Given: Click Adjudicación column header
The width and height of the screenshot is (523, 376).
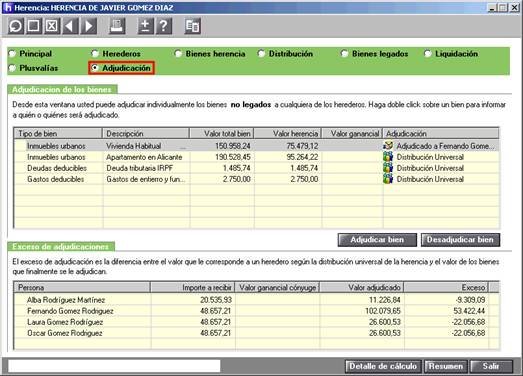Looking at the screenshot, I should tap(441, 133).
